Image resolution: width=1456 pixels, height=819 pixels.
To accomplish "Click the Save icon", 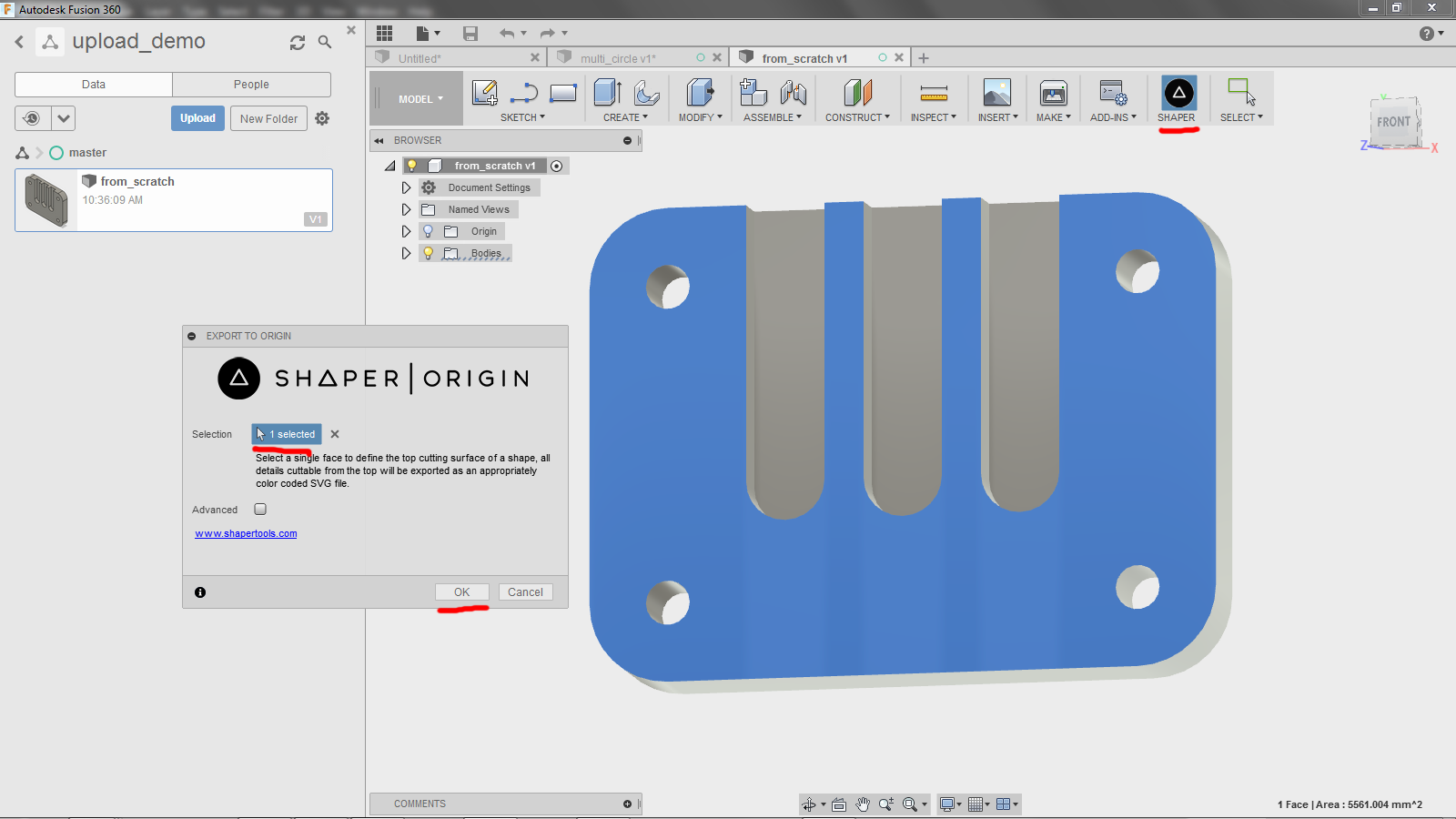I will click(x=470, y=34).
